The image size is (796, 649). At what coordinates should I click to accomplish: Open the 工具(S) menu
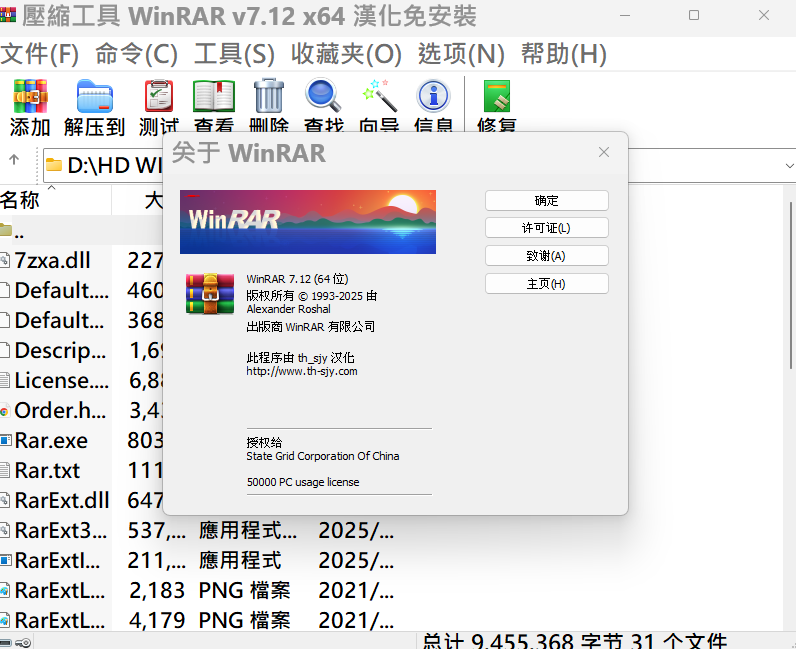235,54
